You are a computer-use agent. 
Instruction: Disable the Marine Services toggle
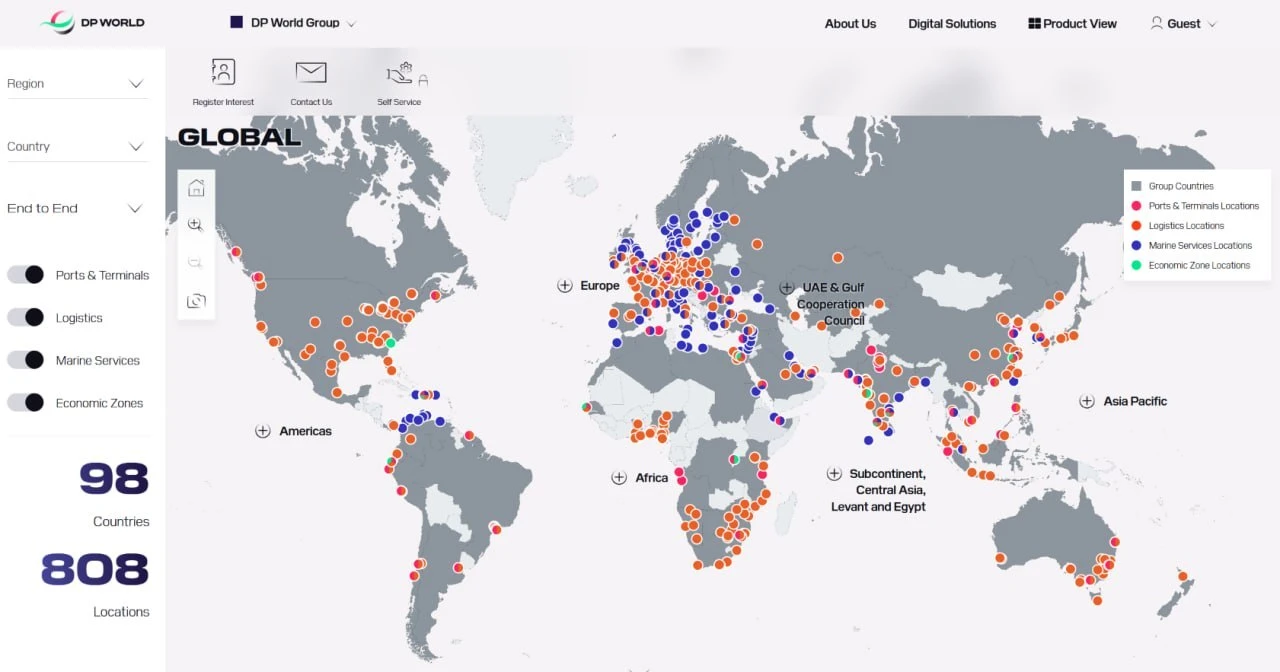click(26, 360)
